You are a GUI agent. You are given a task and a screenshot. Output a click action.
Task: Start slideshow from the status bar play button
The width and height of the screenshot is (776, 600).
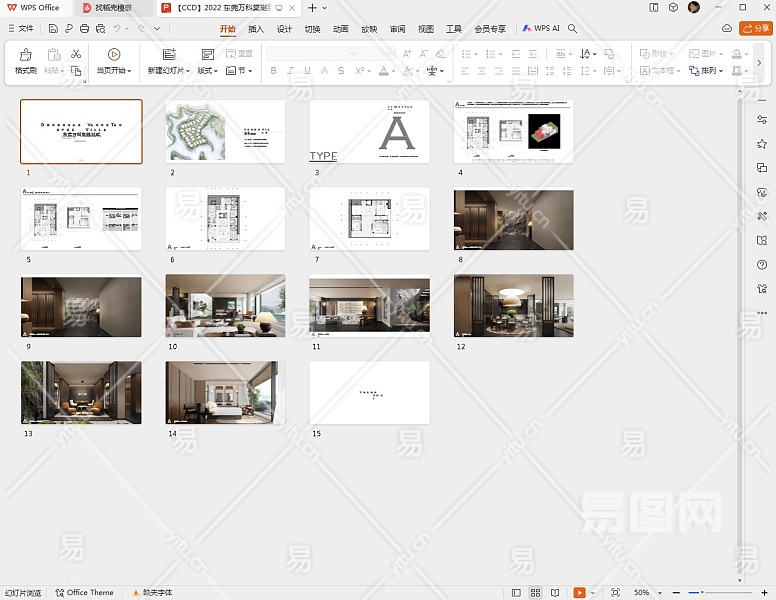[x=579, y=593]
